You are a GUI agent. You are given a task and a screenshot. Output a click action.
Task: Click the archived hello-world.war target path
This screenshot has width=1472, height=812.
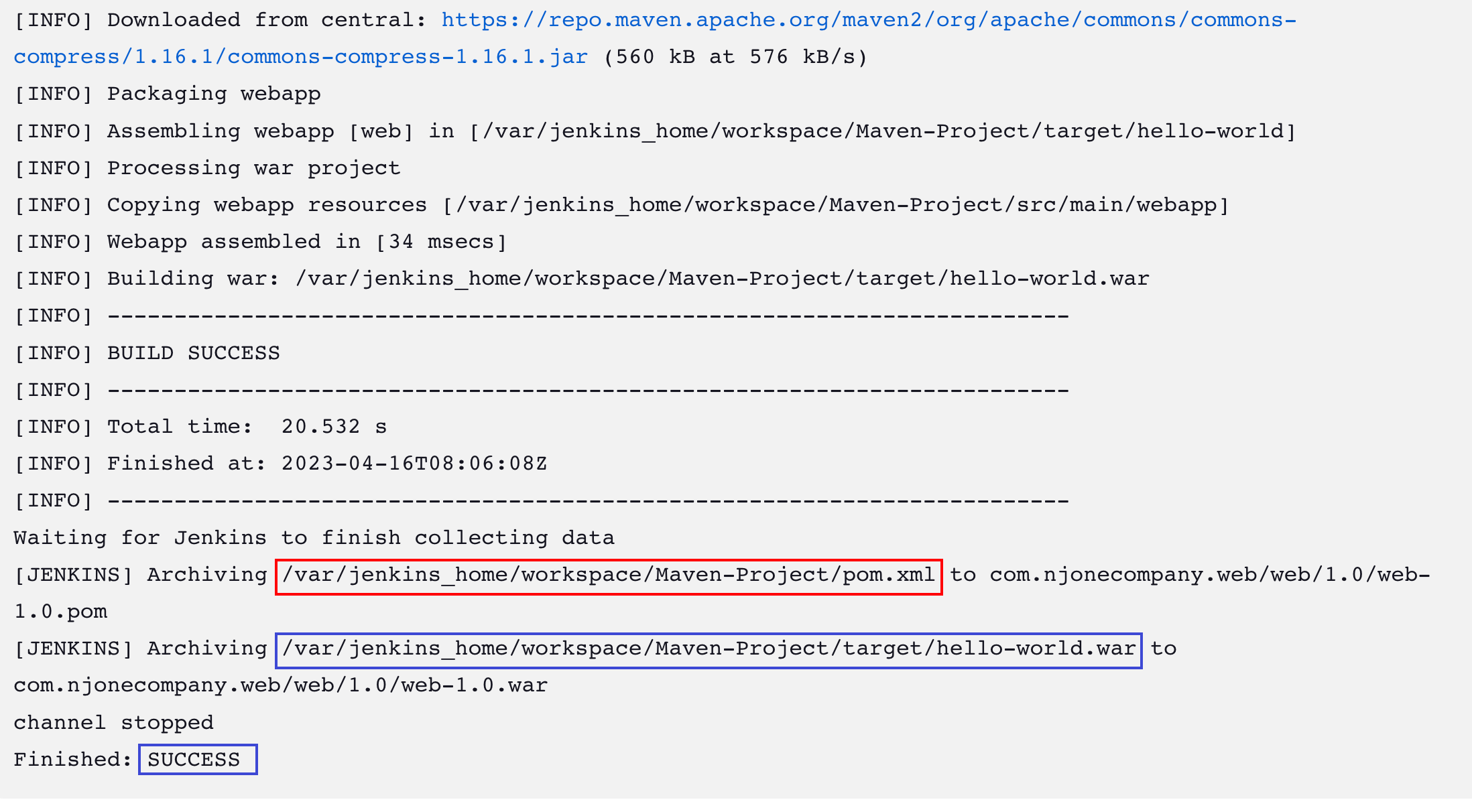click(x=709, y=650)
